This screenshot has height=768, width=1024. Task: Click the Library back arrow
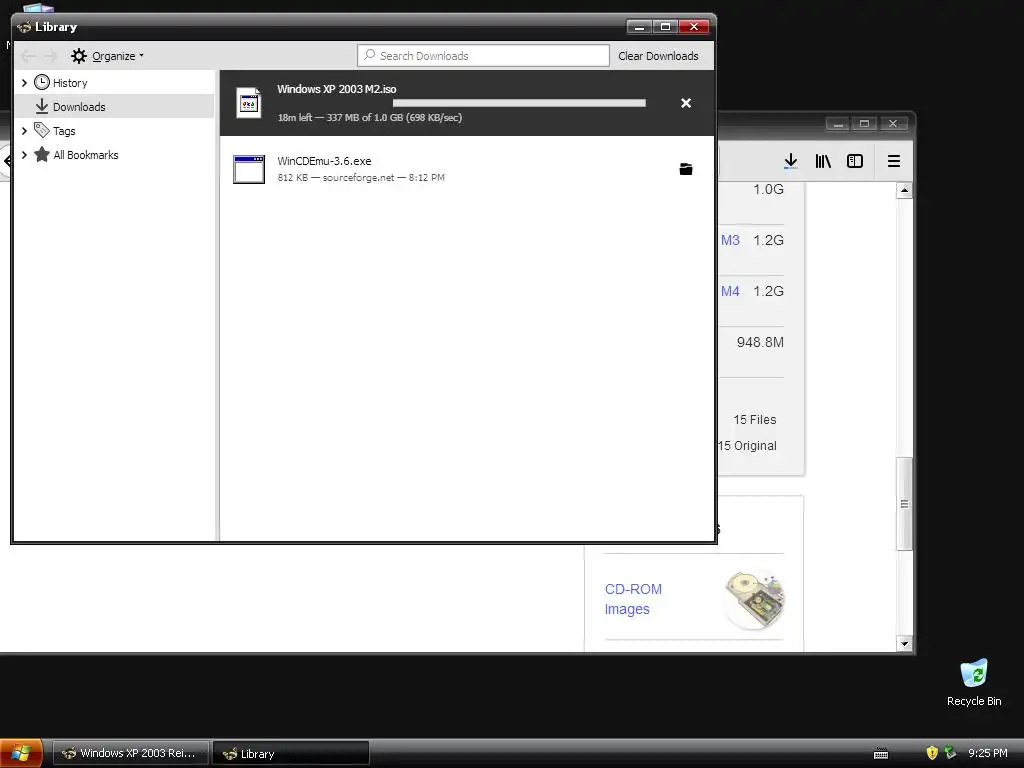coord(28,56)
